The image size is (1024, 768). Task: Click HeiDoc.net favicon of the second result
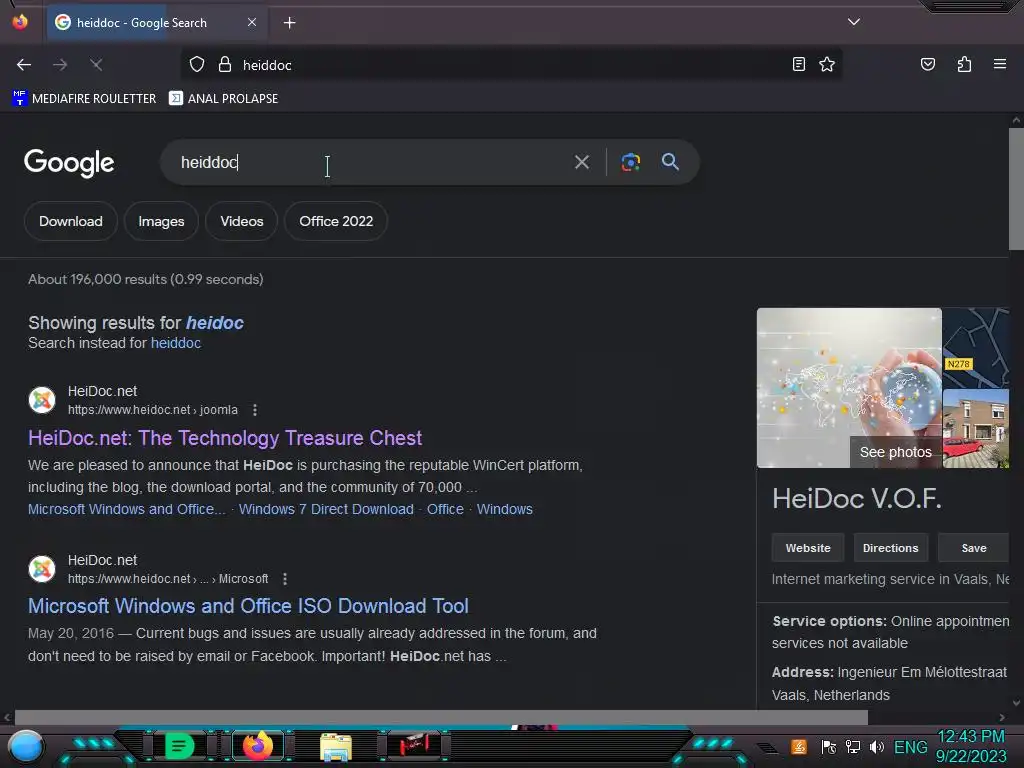[x=42, y=569]
